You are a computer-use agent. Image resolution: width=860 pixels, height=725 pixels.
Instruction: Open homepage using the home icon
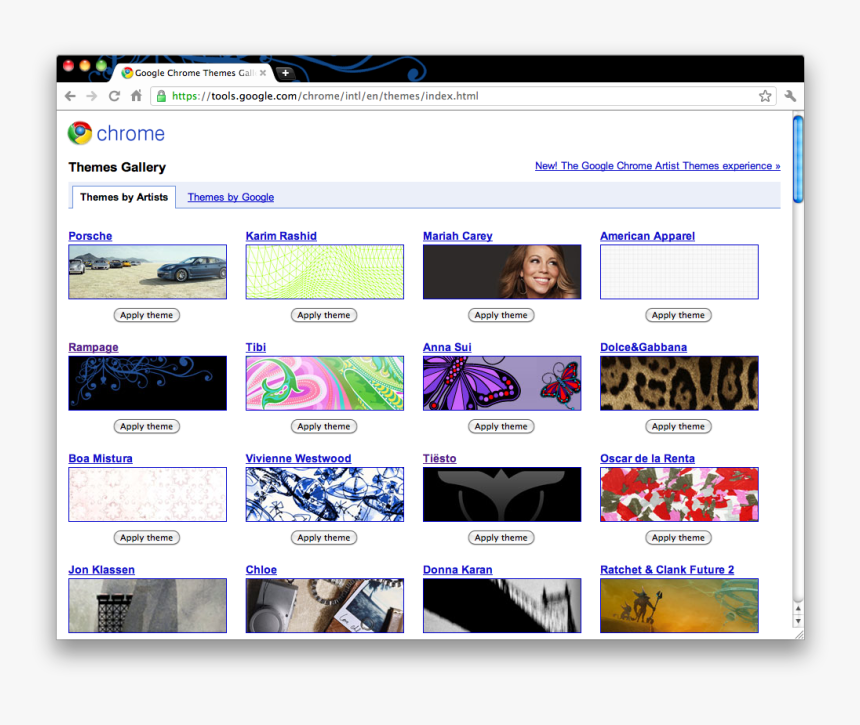pos(136,96)
